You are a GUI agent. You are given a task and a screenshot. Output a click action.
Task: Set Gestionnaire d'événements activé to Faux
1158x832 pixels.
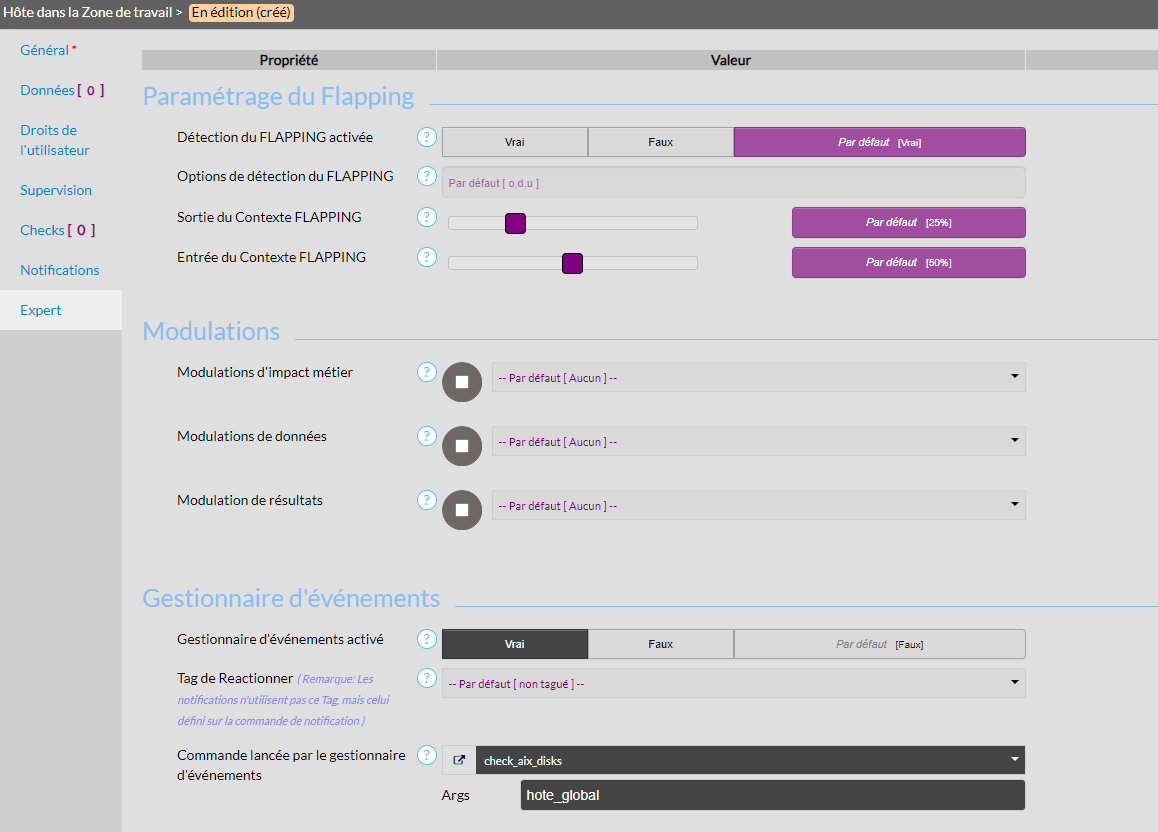[x=660, y=644]
